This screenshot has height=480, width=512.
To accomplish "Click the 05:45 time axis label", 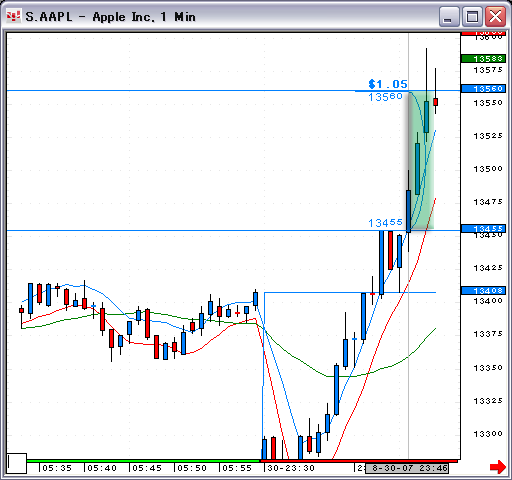I will click(x=147, y=468).
